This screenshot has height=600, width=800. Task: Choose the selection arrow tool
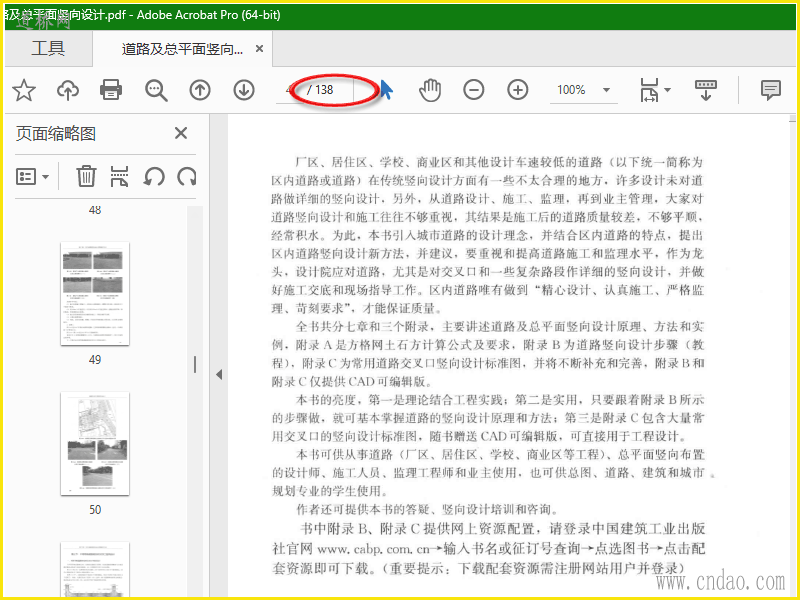(x=387, y=90)
